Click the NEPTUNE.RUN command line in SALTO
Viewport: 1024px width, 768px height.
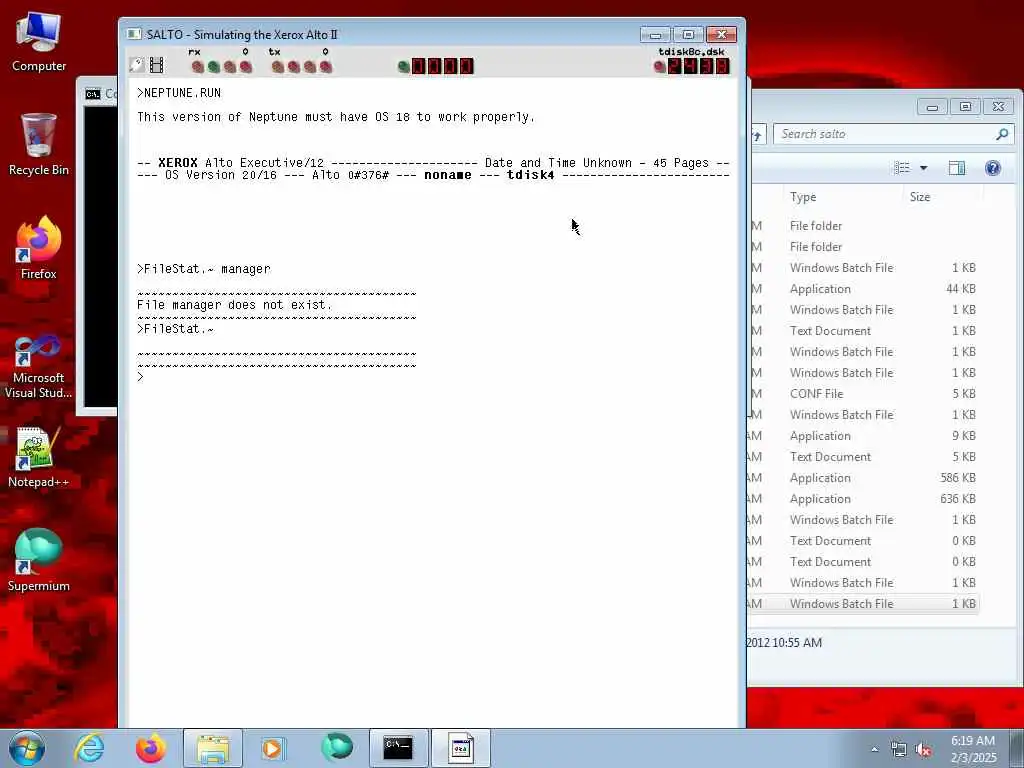[179, 93]
